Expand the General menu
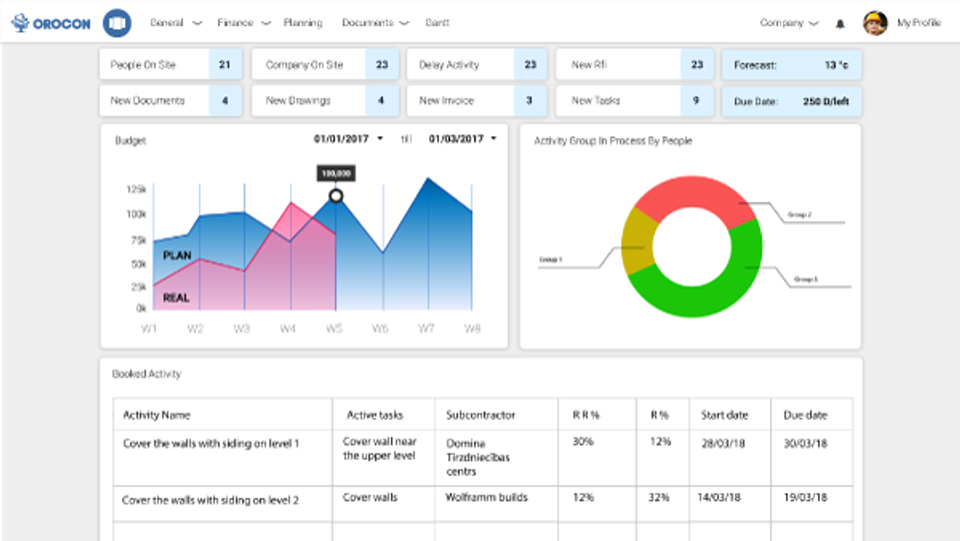The width and height of the screenshot is (960, 541). (x=176, y=22)
